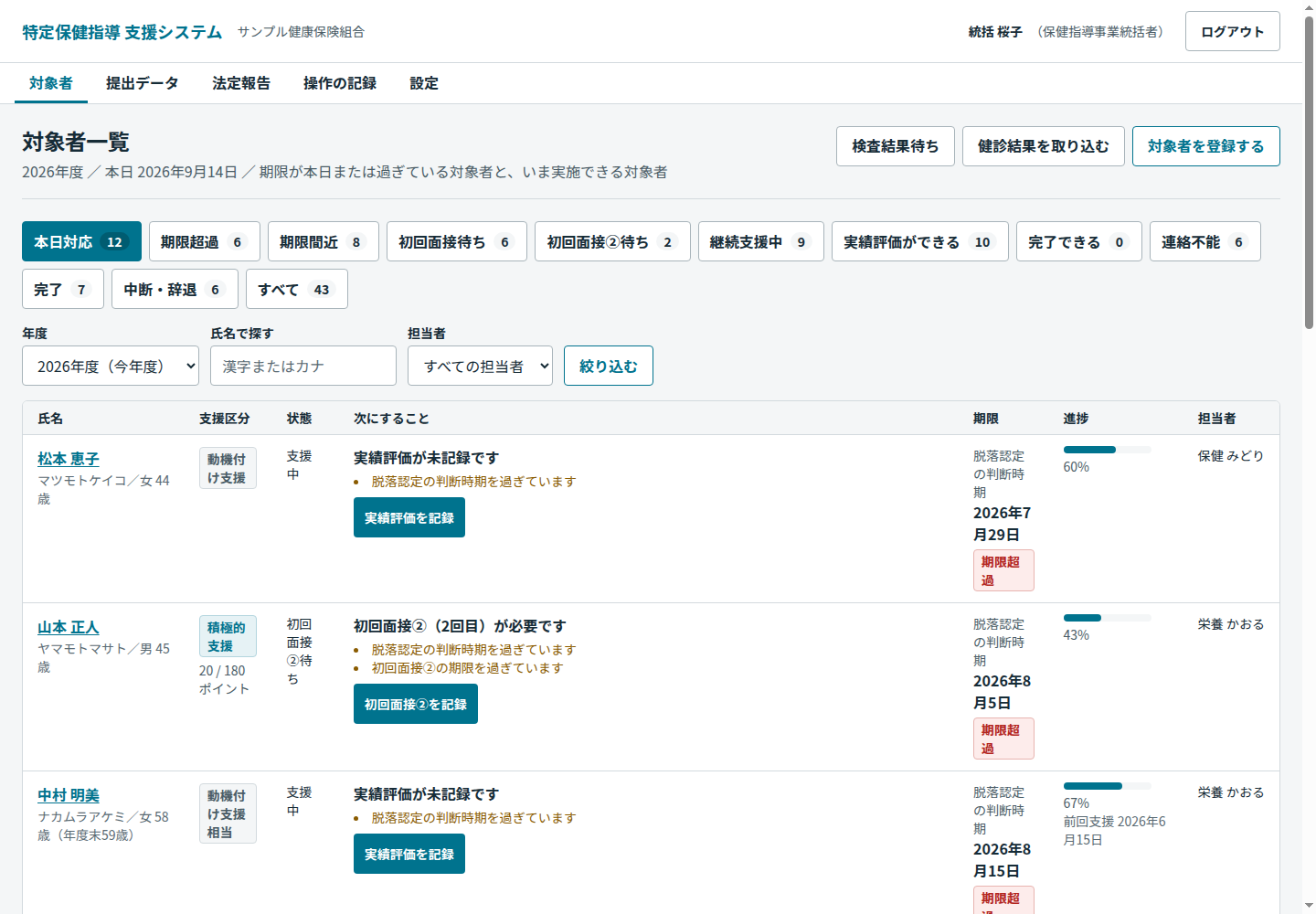
Task: Select the 本日対応 filter tab
Action: coord(81,241)
